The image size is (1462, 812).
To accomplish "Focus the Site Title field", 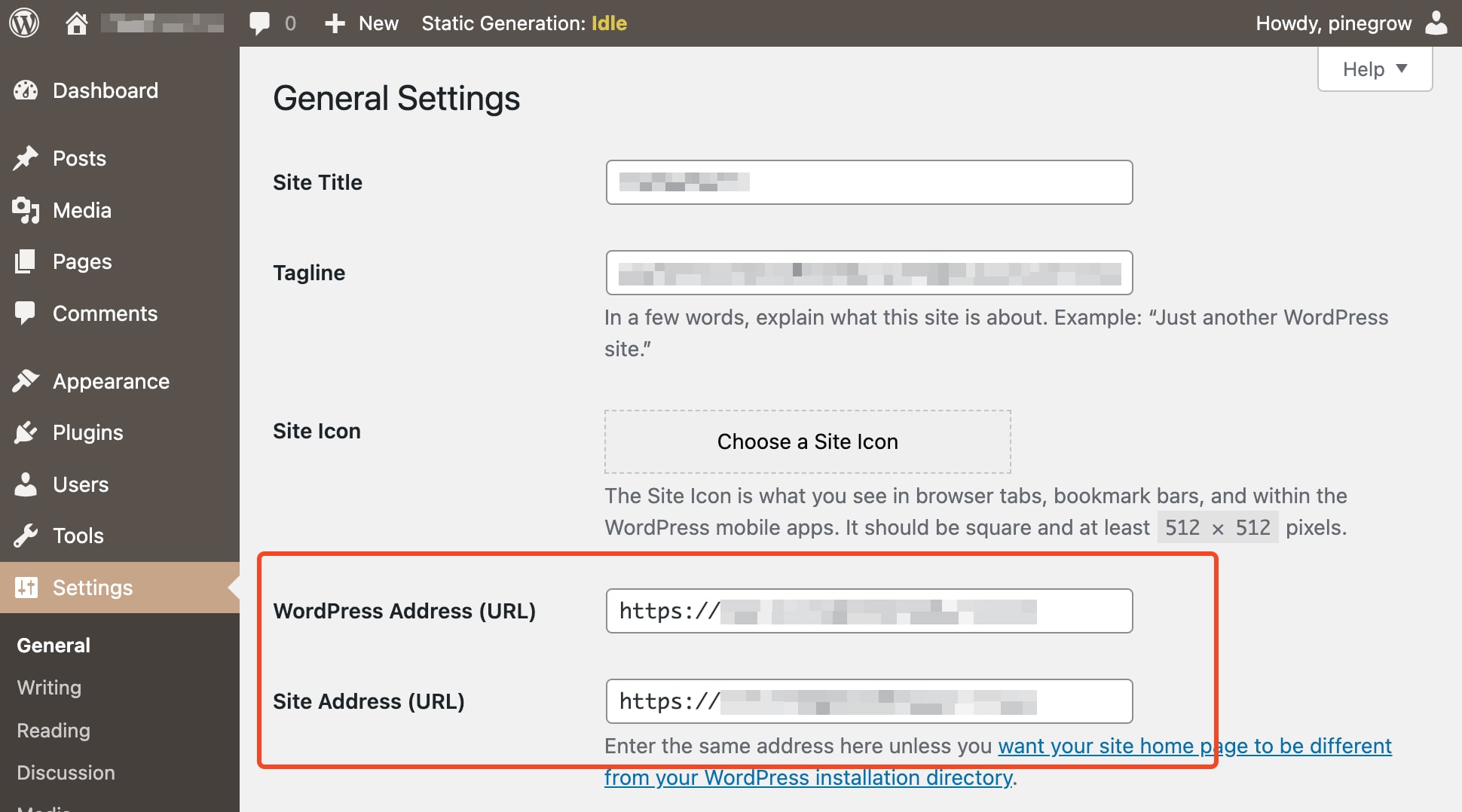I will click(x=869, y=182).
